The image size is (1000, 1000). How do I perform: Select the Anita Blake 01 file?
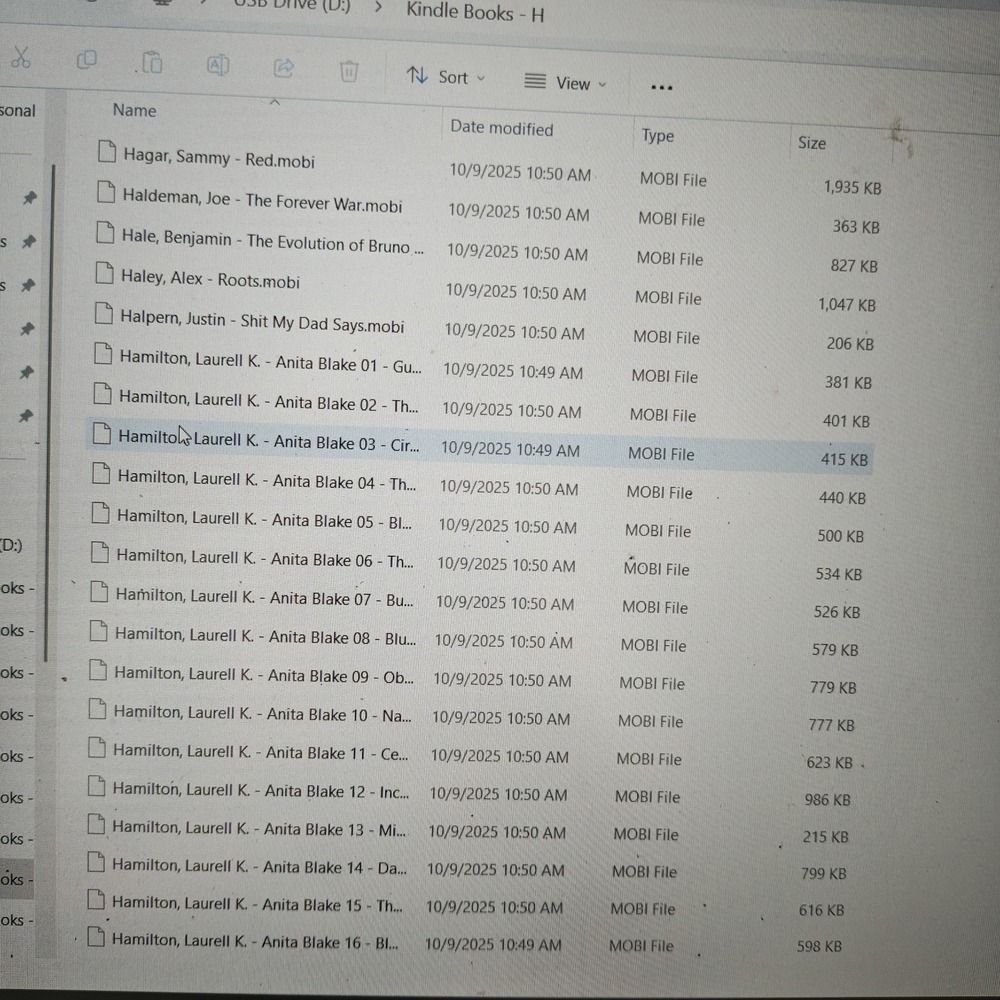[270, 362]
